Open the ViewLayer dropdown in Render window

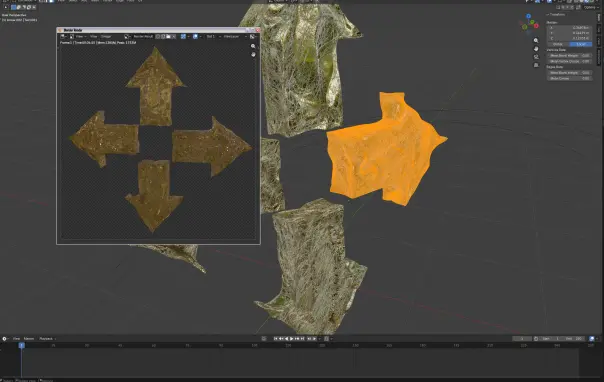point(235,37)
